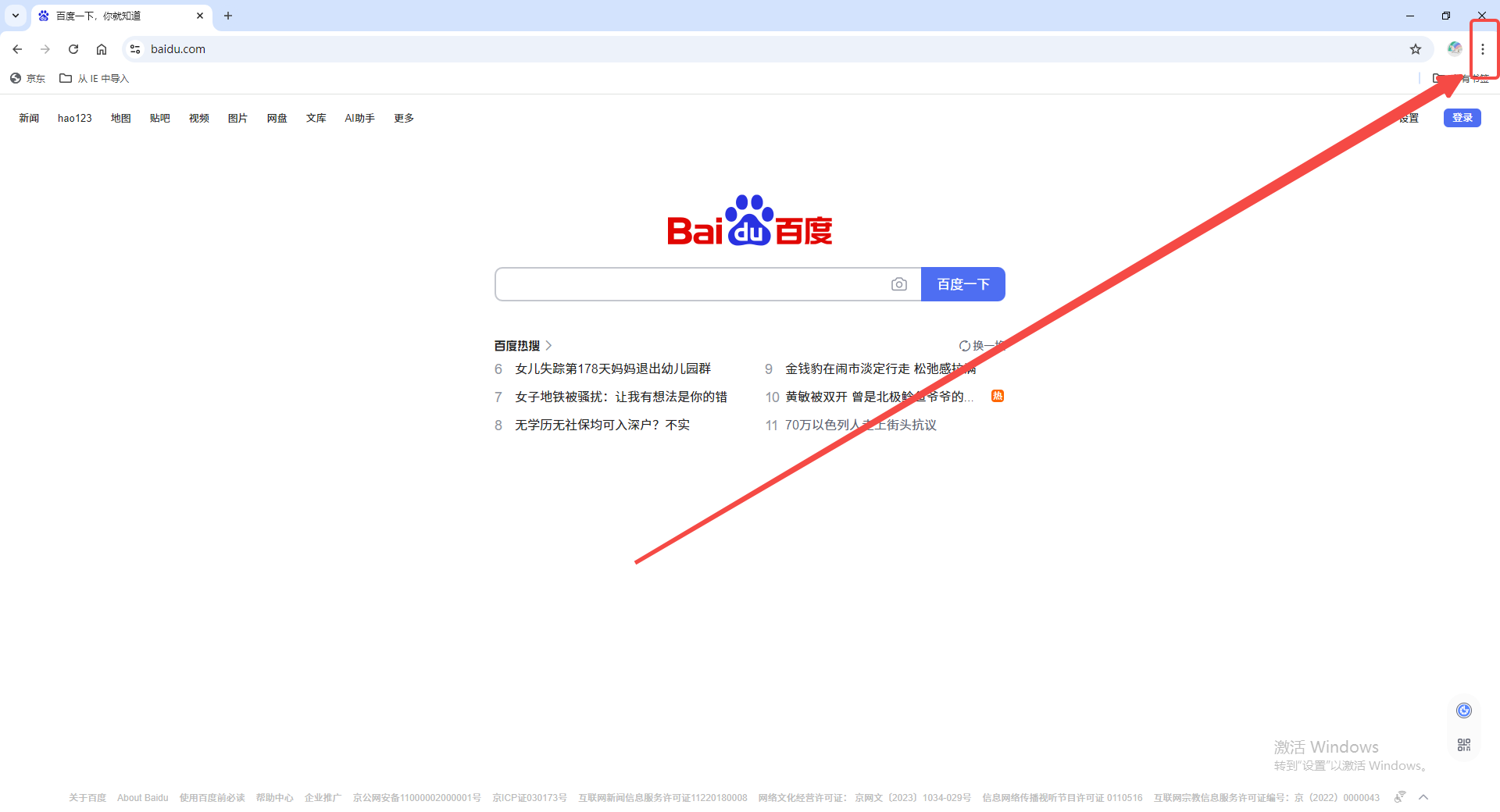Open Baidu 设置 menu

click(x=1409, y=118)
